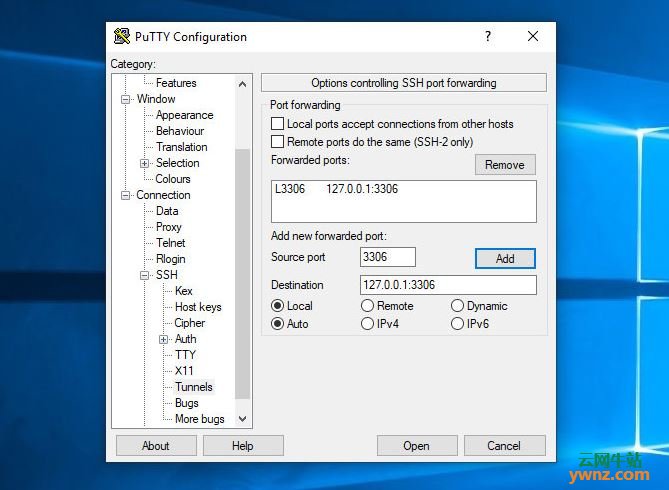Close the PuTTY Configuration dialog
Screen dimensions: 669x490
coord(533,36)
